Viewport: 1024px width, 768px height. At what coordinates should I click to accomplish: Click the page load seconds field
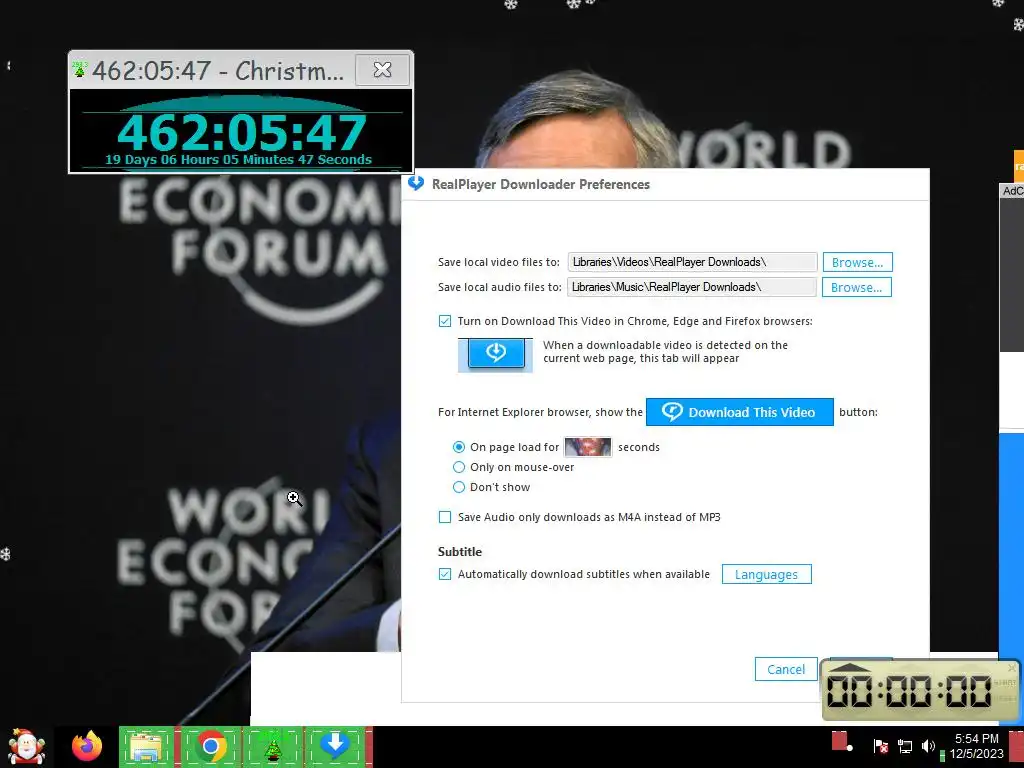coord(588,447)
